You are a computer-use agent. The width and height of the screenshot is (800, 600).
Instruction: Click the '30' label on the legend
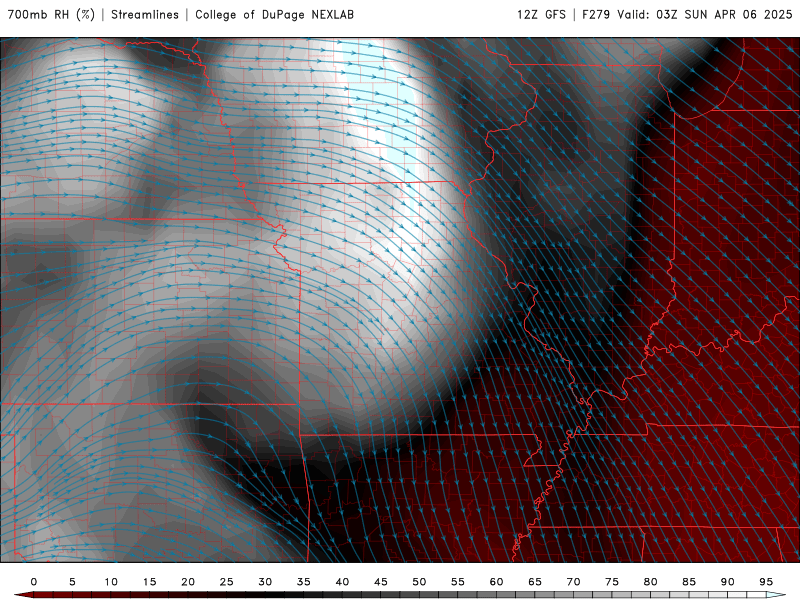click(x=265, y=582)
